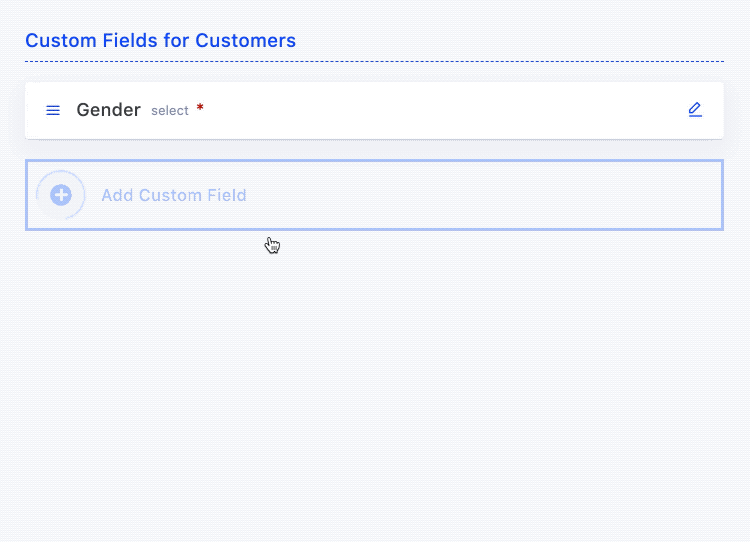Click the word "Field" in Add Custom Field
Viewport: 750px width, 542px height.
tap(225, 195)
